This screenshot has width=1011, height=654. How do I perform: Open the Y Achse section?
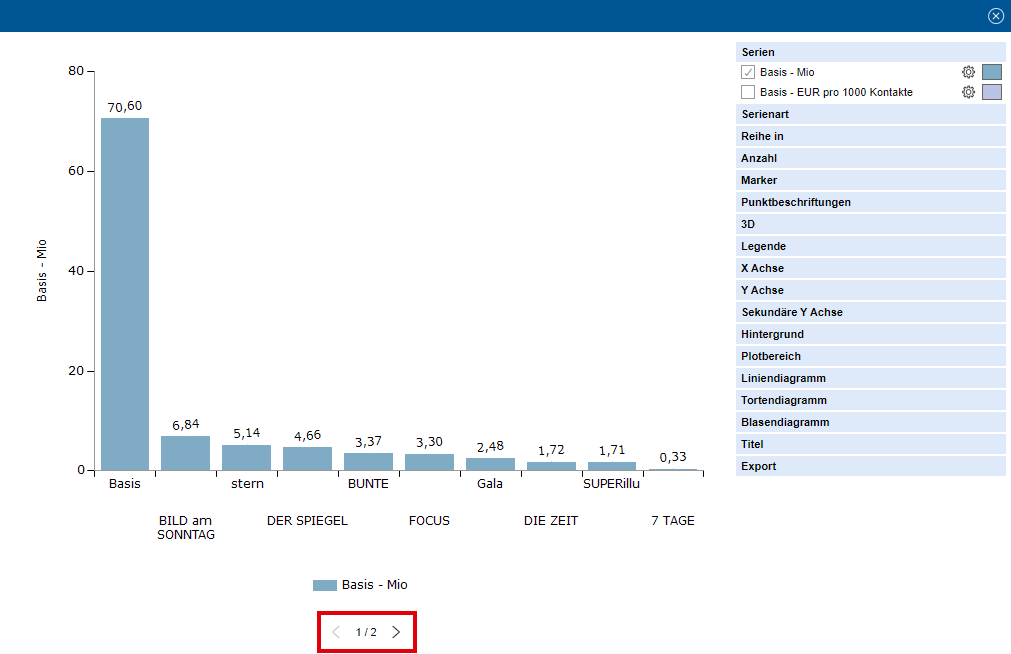pyautogui.click(x=870, y=290)
